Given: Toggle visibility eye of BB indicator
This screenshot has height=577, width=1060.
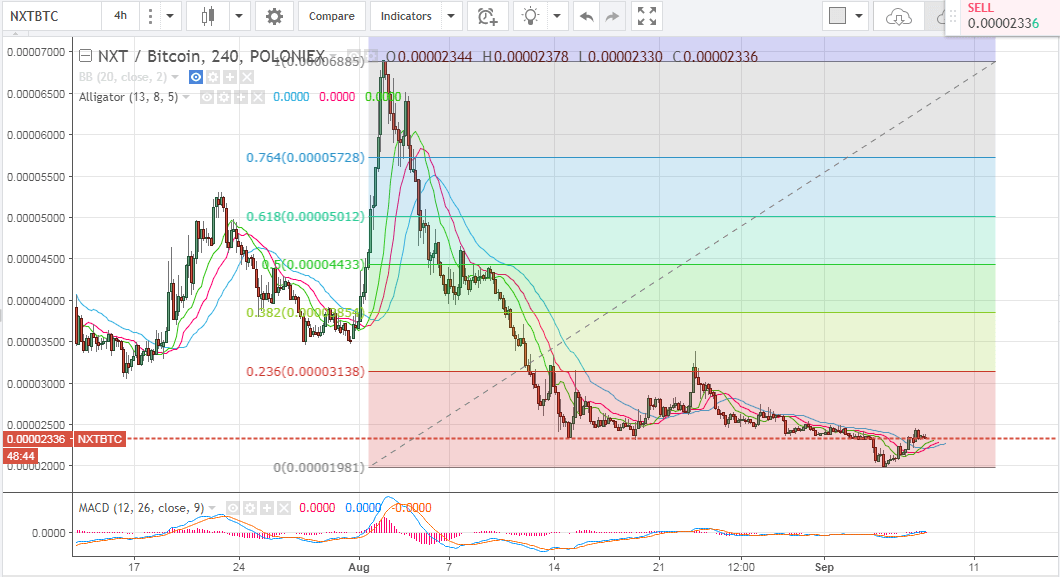Looking at the screenshot, I should 195,77.
